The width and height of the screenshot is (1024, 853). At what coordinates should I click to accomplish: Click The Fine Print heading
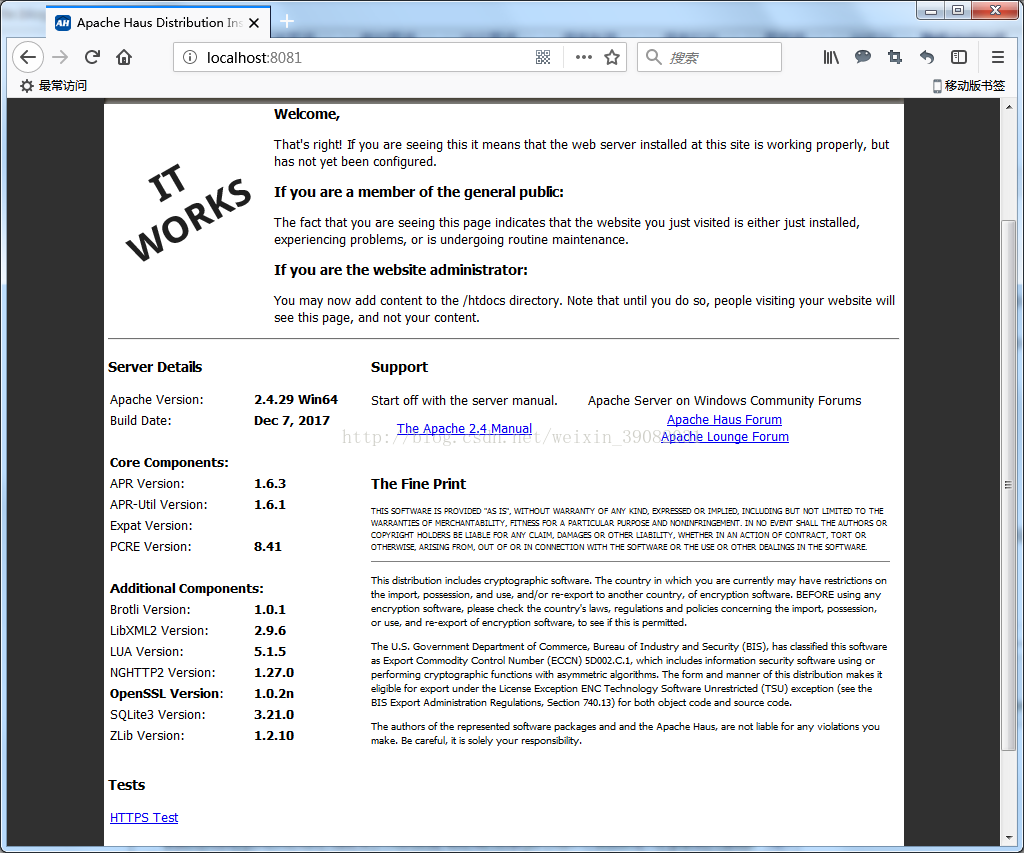click(419, 484)
